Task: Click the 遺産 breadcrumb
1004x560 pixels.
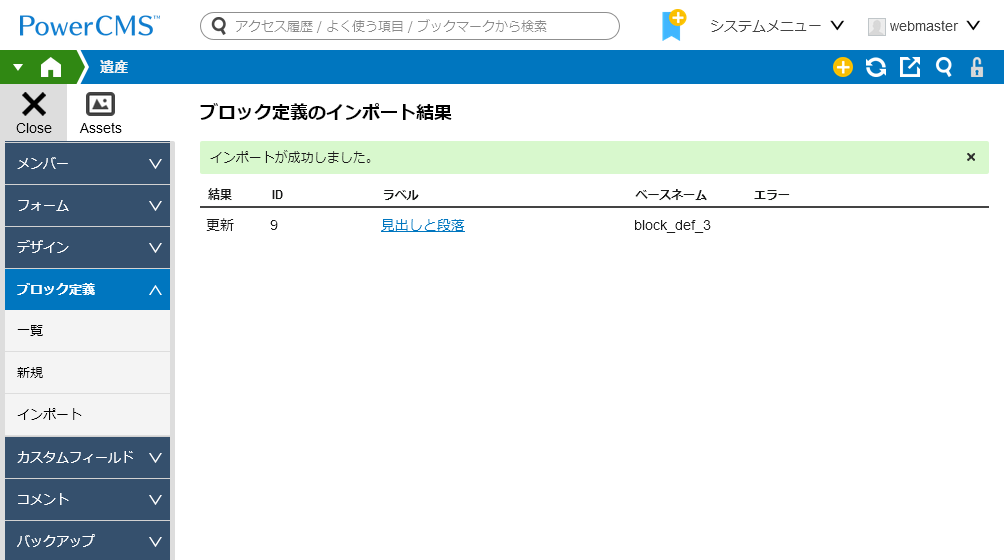Action: tap(114, 67)
